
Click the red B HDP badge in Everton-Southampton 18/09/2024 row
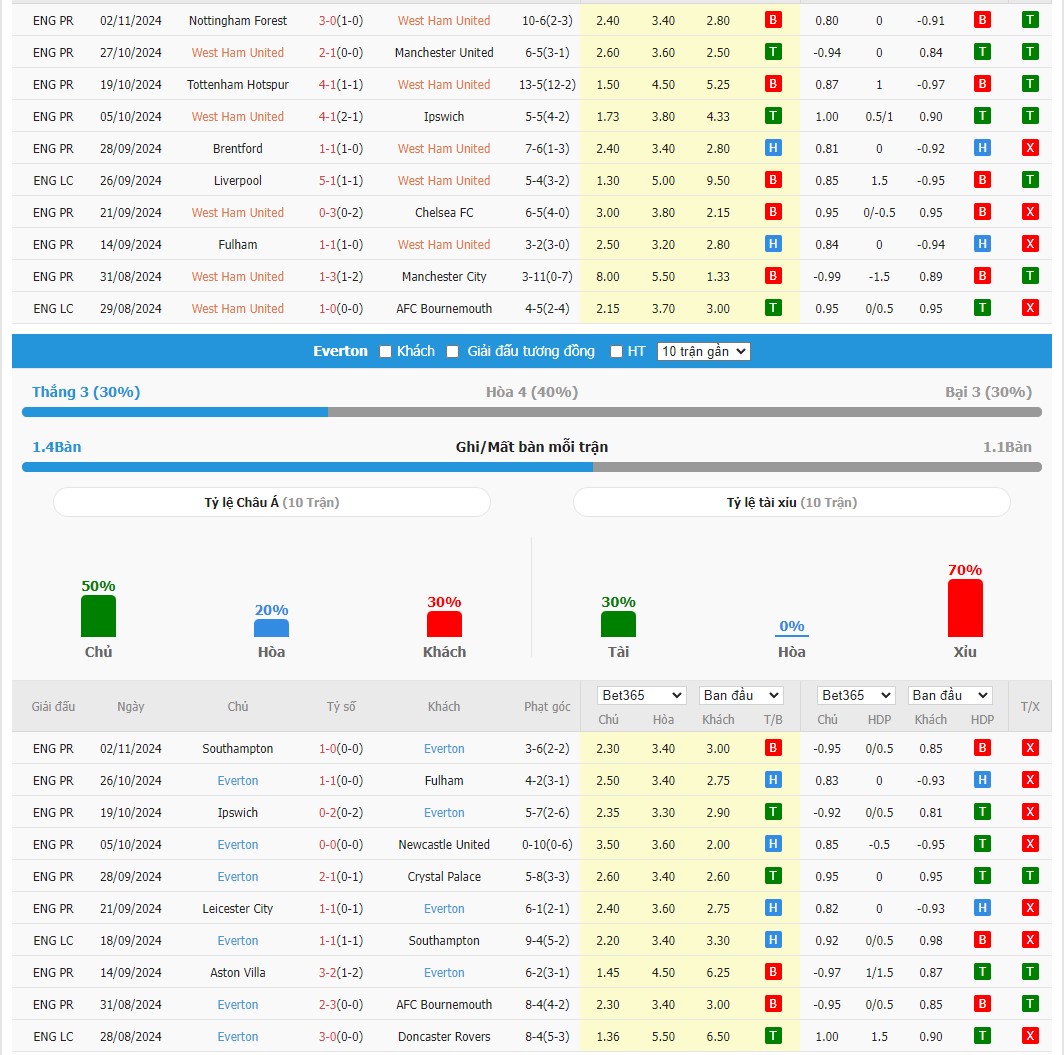pyautogui.click(x=982, y=940)
